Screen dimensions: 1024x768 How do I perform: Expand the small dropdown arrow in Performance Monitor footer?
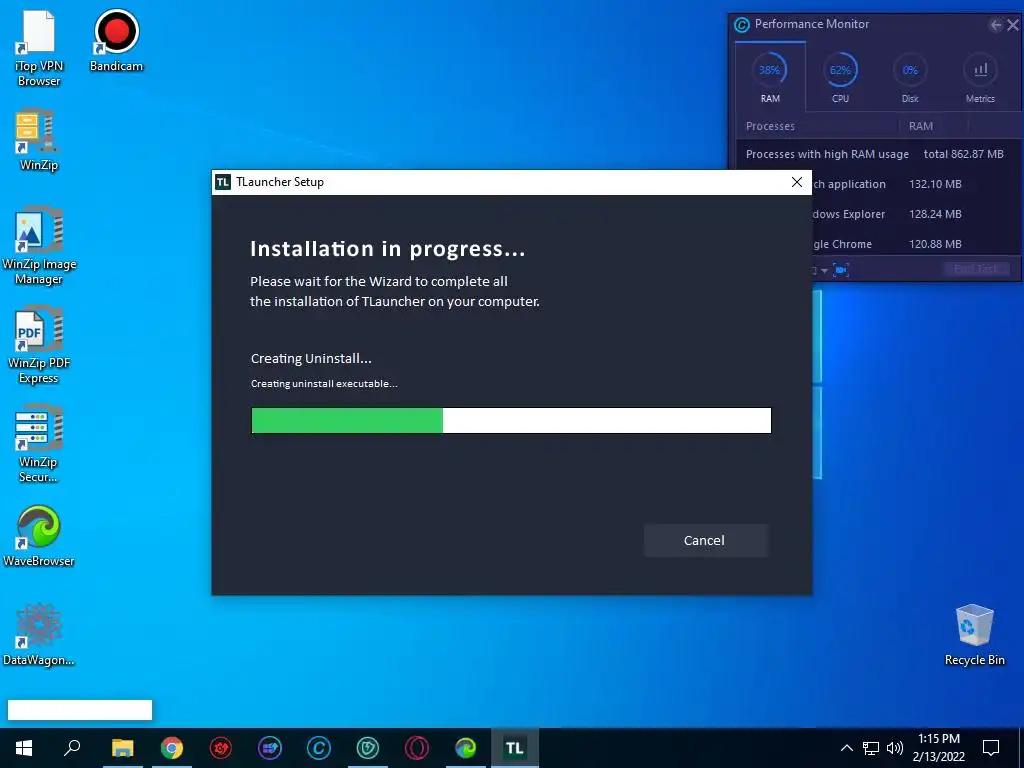coord(824,270)
